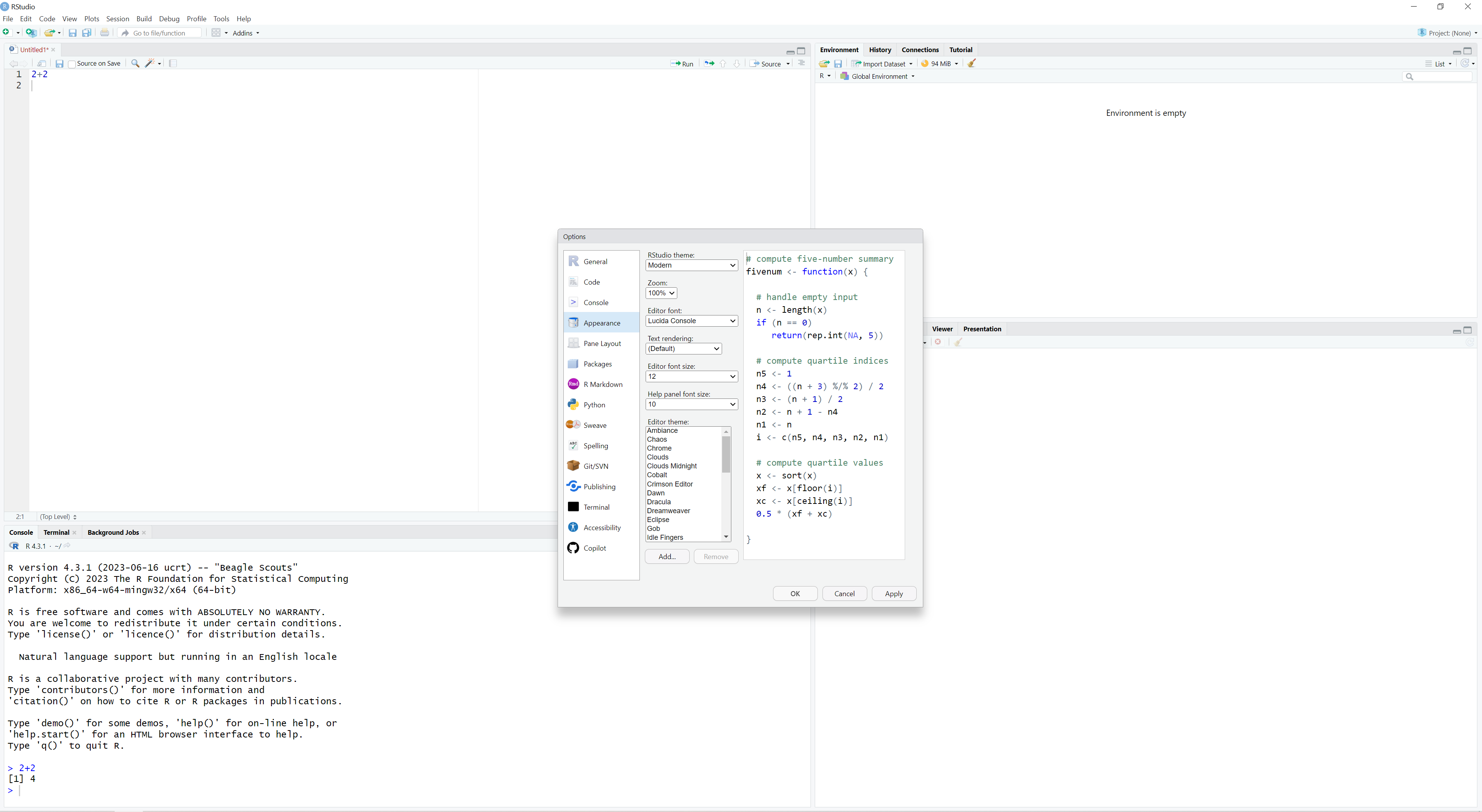
Task: Expand the Editor font combo box
Action: coord(692,320)
